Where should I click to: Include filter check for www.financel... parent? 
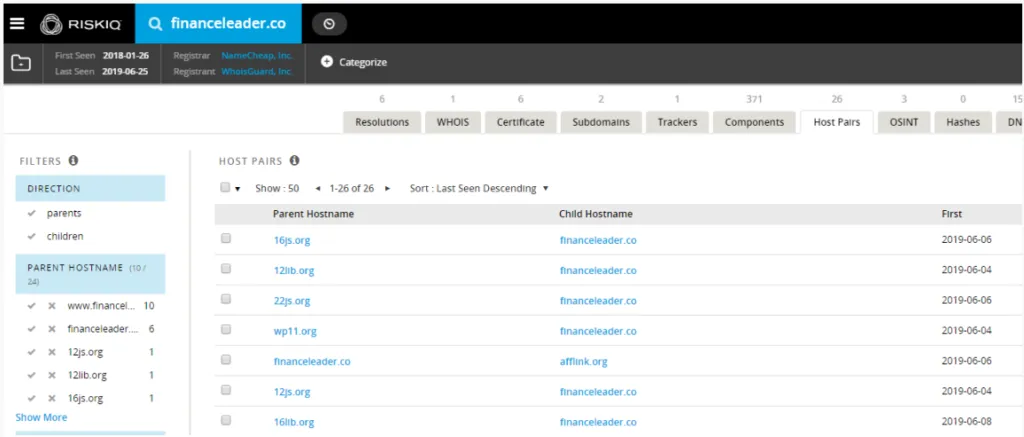(x=31, y=306)
